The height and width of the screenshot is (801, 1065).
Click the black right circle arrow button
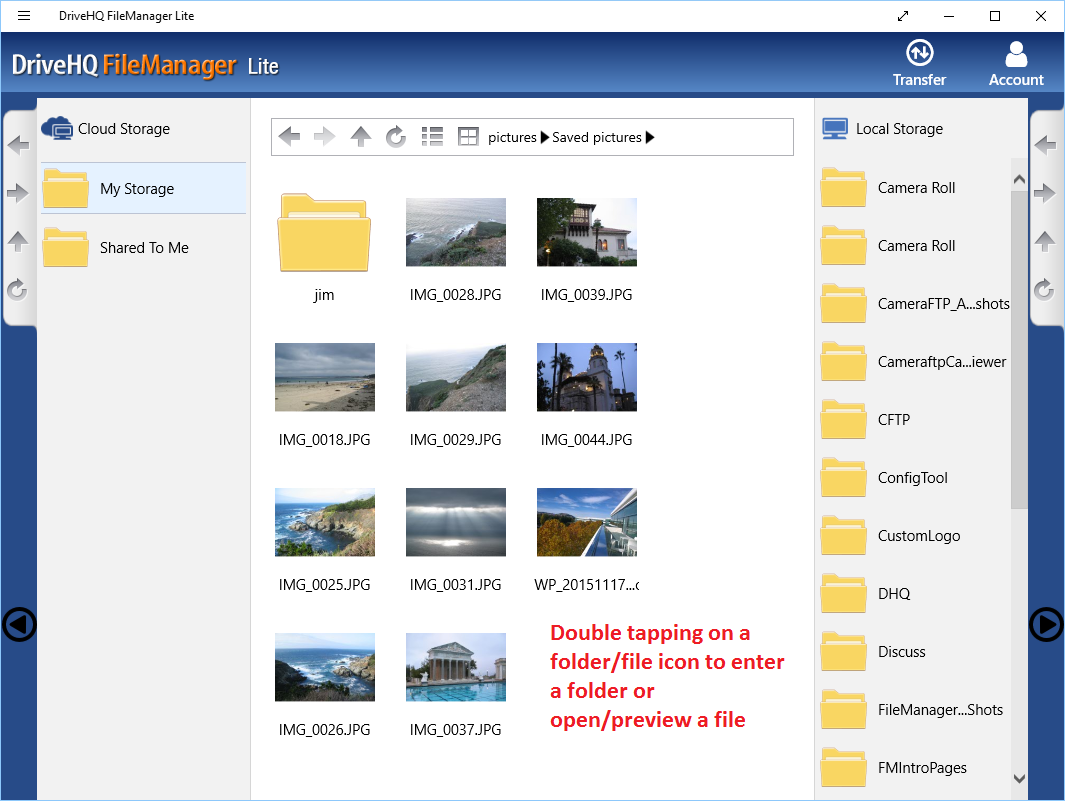(1046, 625)
